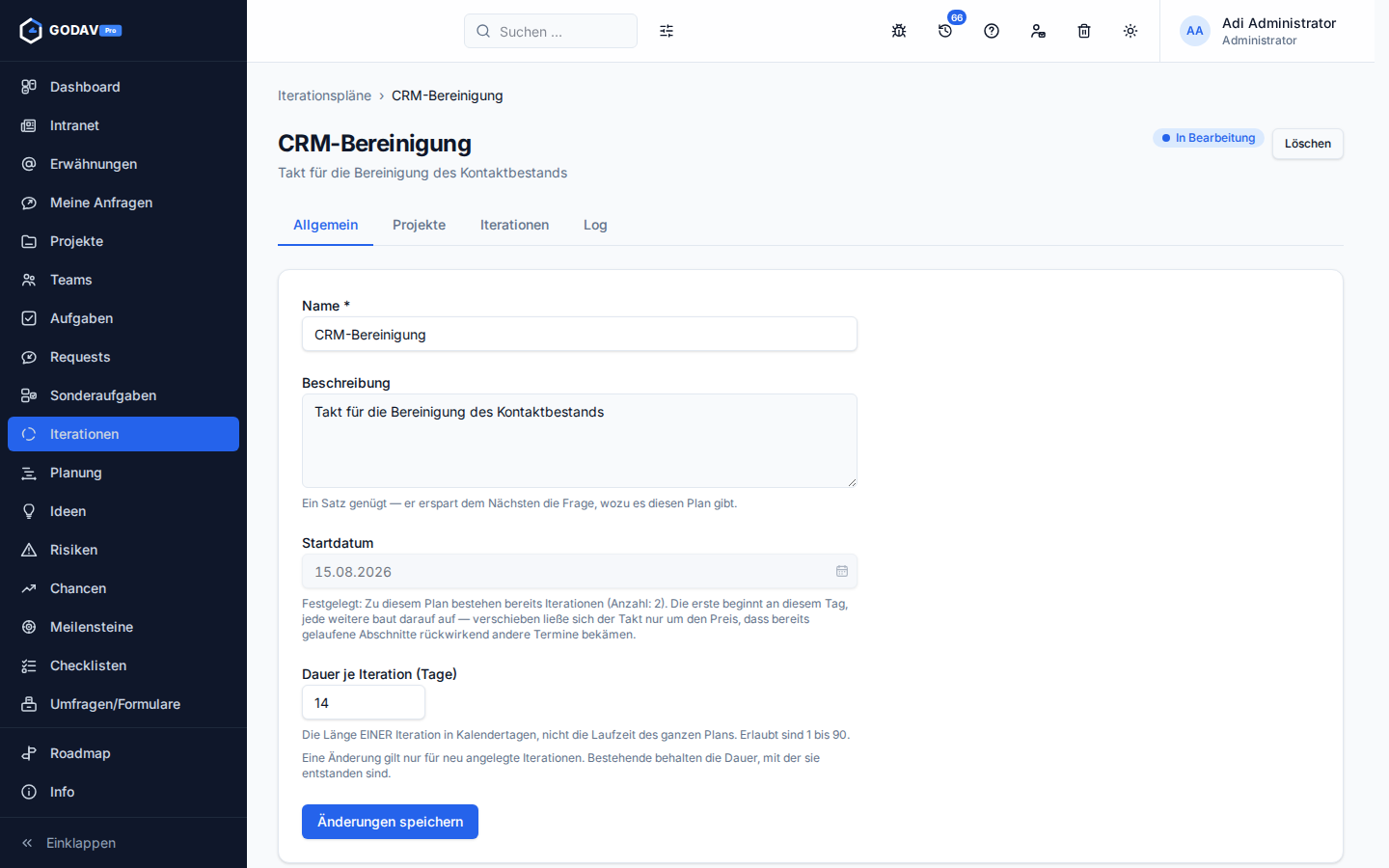Viewport: 1389px width, 868px height.
Task: Select the Allgemein tab
Action: point(325,225)
